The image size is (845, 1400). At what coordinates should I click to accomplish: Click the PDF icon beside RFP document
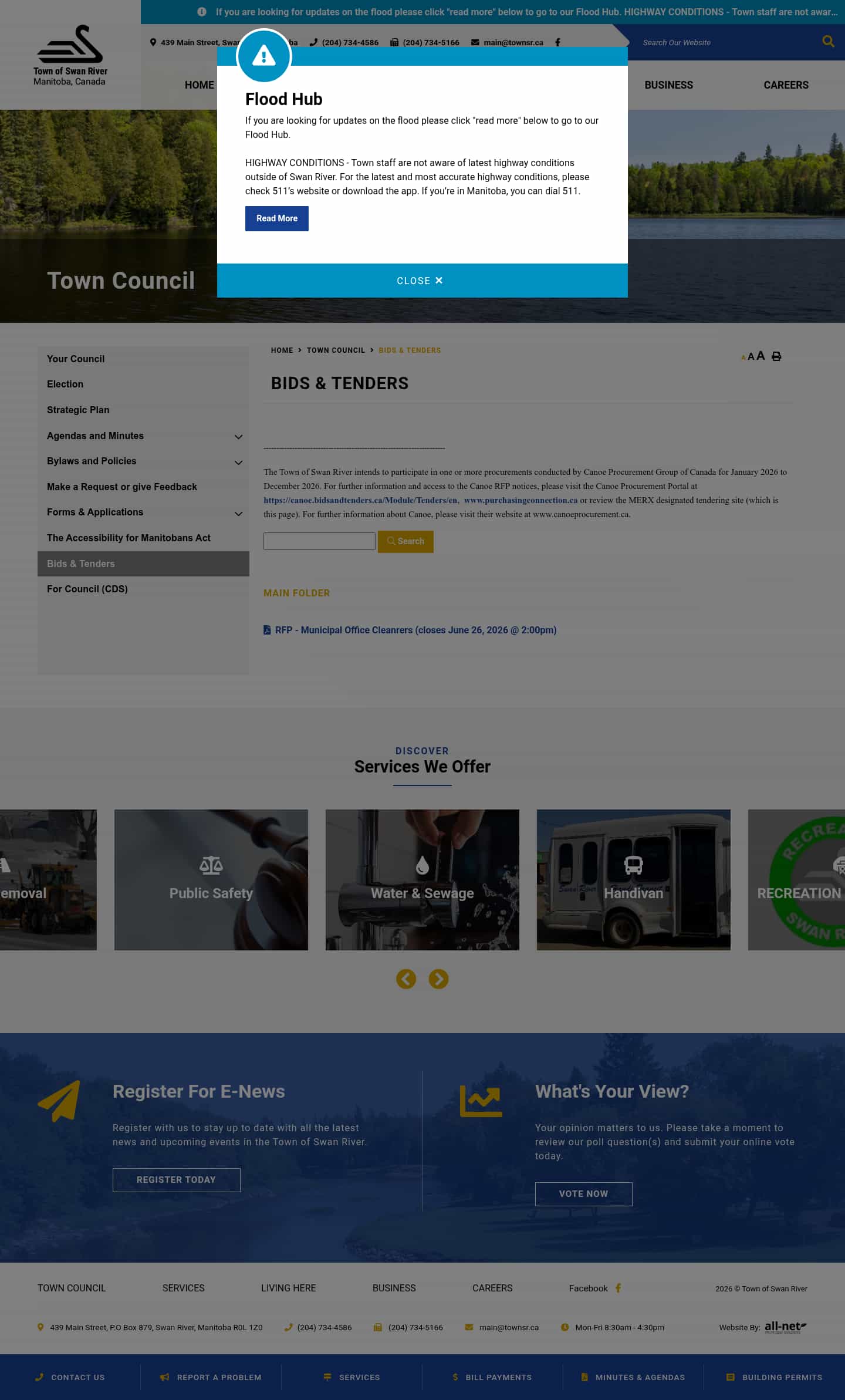coord(267,630)
